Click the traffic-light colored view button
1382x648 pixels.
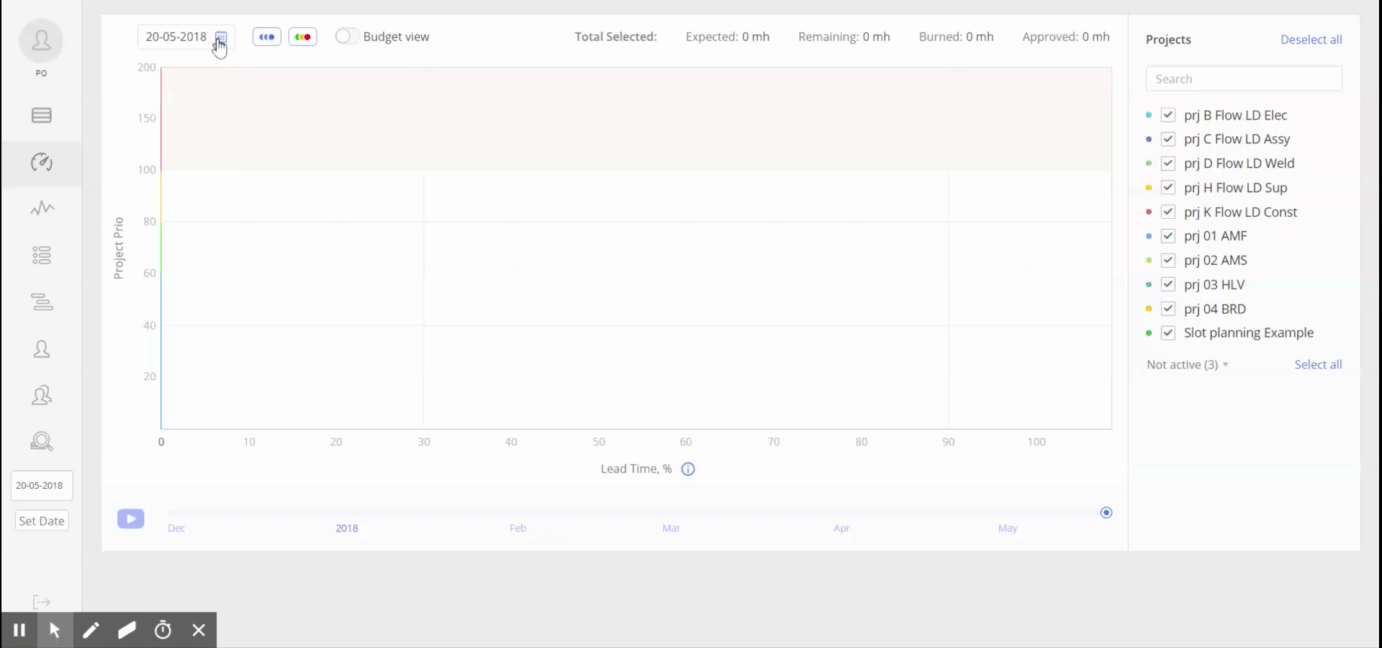(302, 36)
